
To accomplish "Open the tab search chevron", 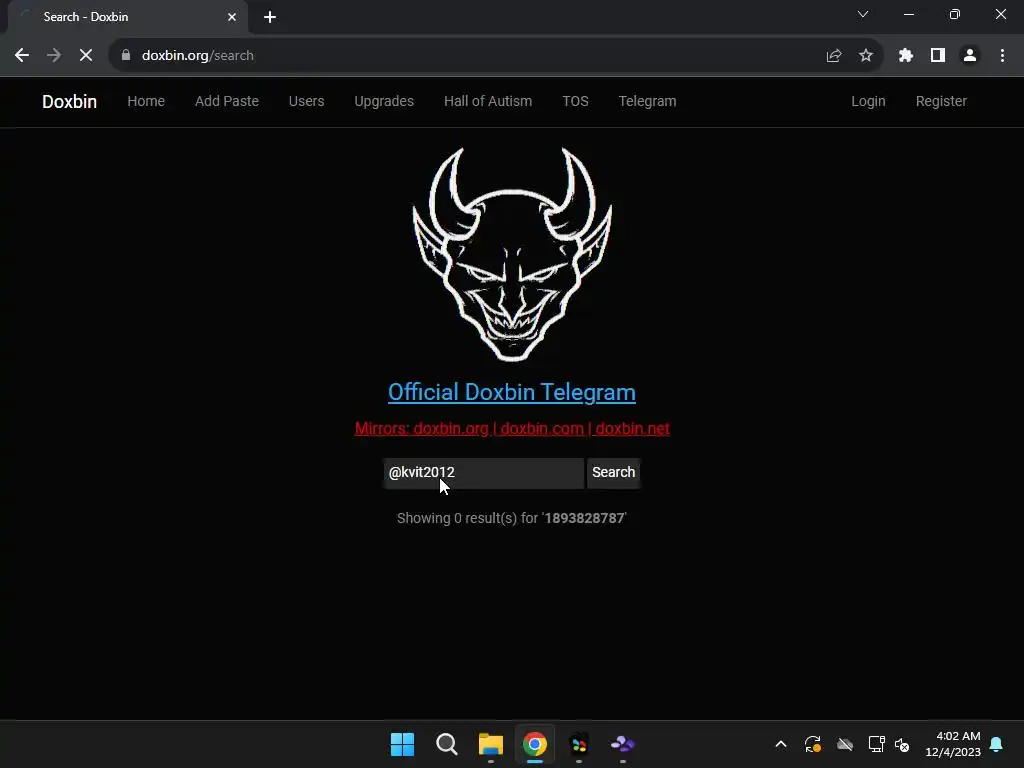I will point(863,14).
